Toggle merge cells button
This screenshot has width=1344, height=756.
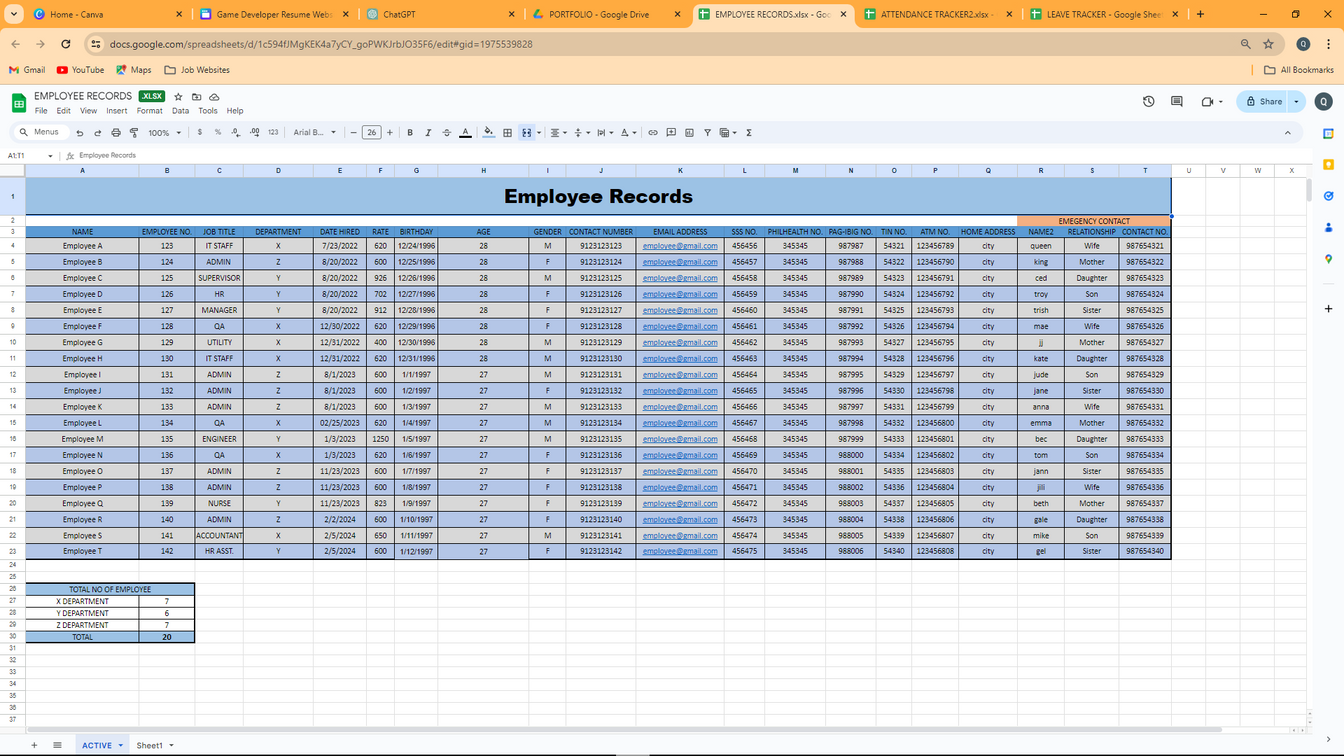point(526,133)
